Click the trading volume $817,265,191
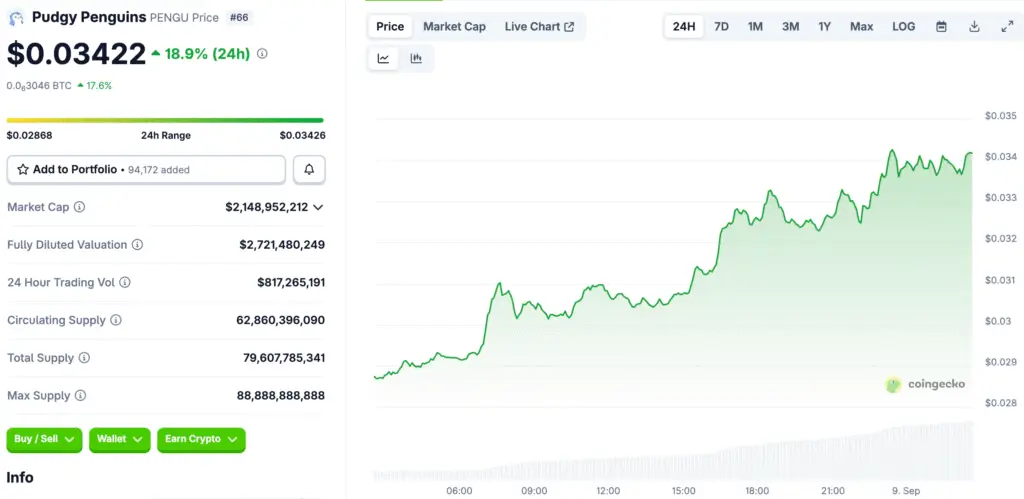 [291, 283]
